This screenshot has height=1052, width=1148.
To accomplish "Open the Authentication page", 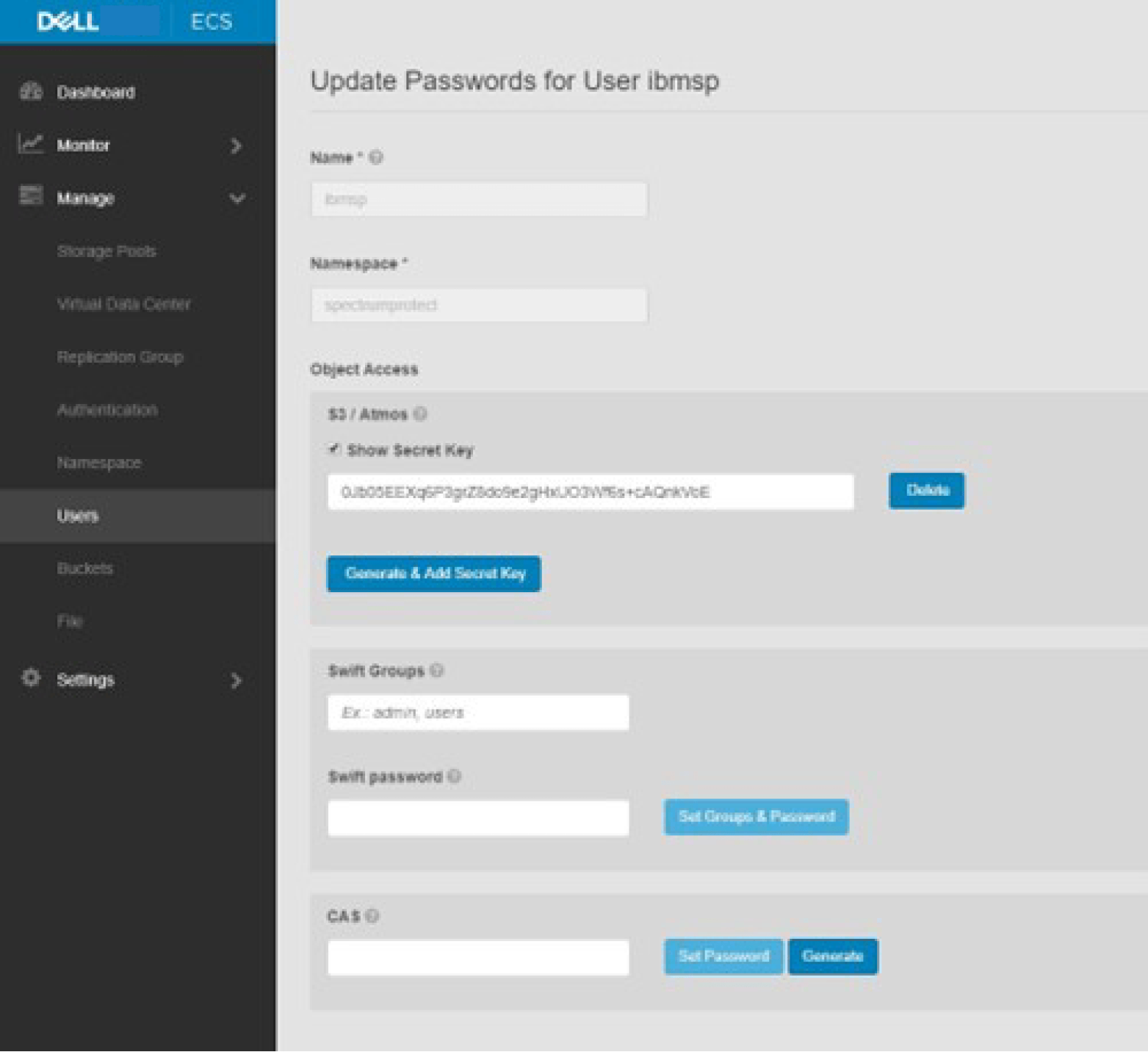I will 107,410.
